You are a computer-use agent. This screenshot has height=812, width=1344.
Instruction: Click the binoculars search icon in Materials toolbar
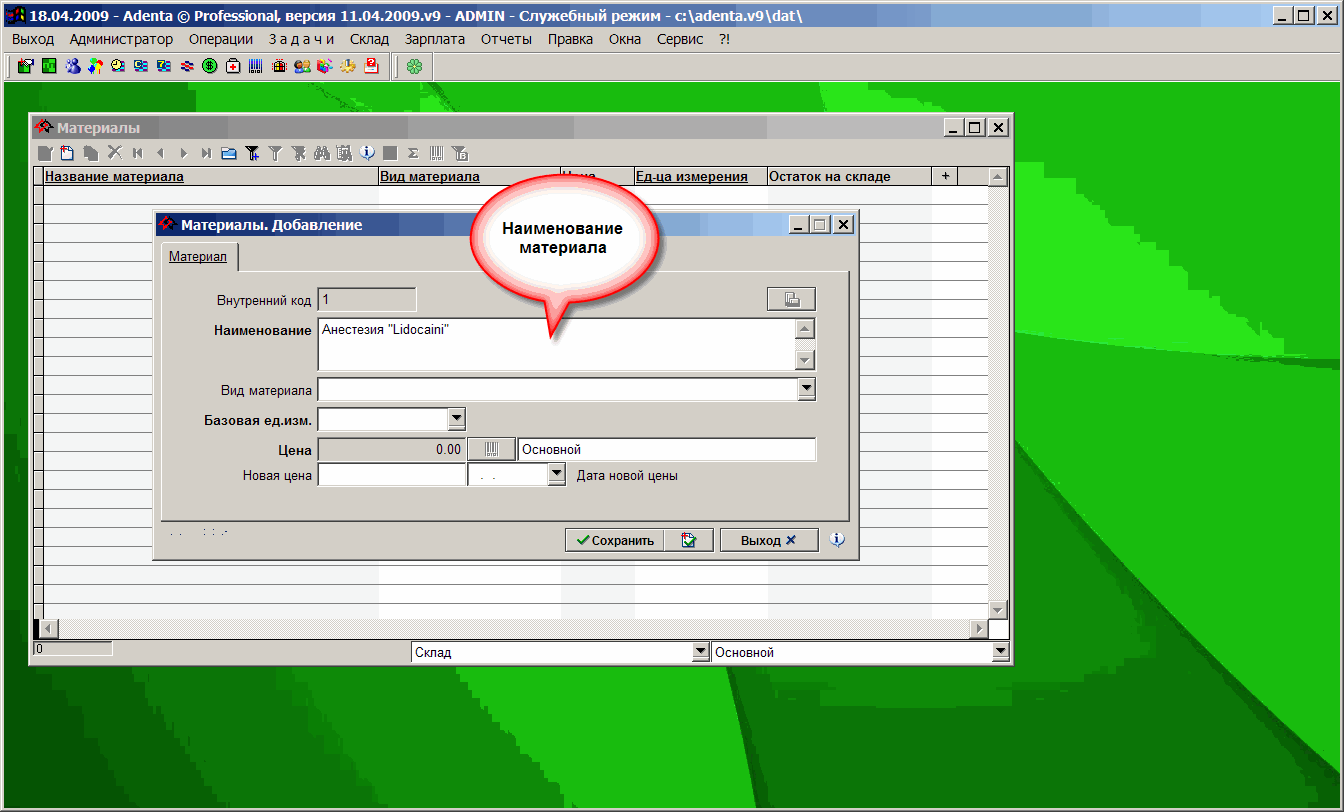(x=321, y=153)
